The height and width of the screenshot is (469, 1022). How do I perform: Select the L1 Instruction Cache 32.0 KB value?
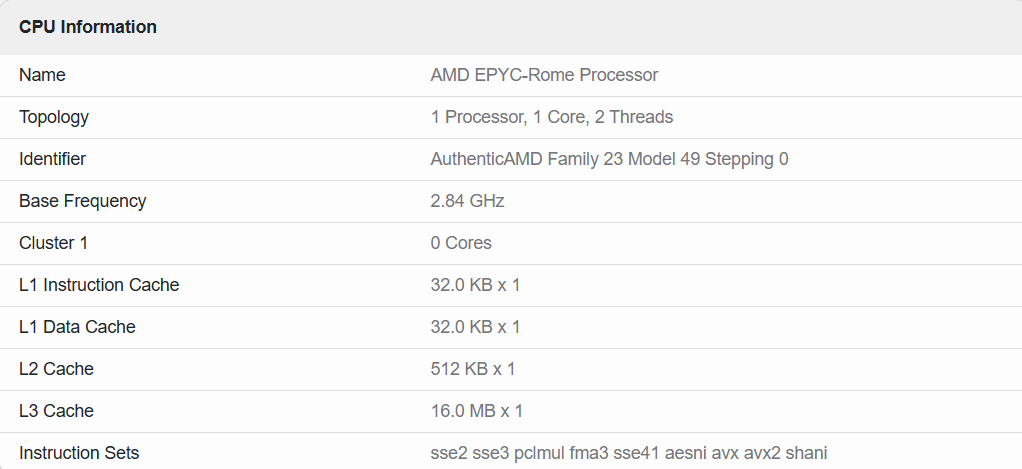(475, 285)
